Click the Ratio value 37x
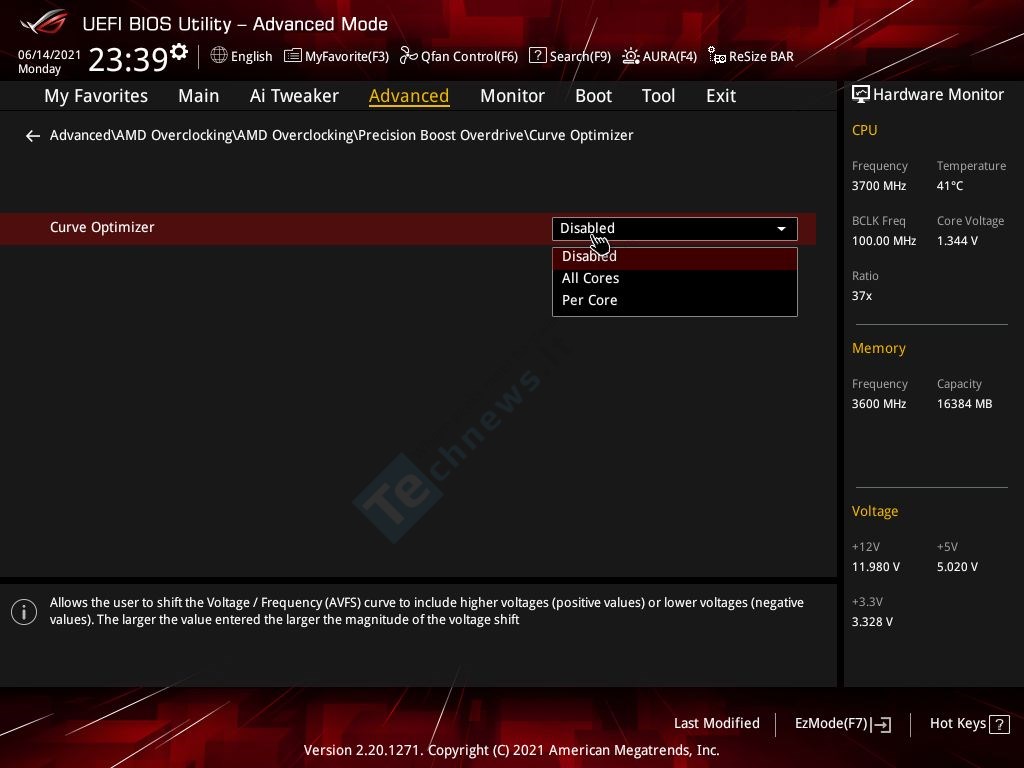This screenshot has height=768, width=1024. 861,296
